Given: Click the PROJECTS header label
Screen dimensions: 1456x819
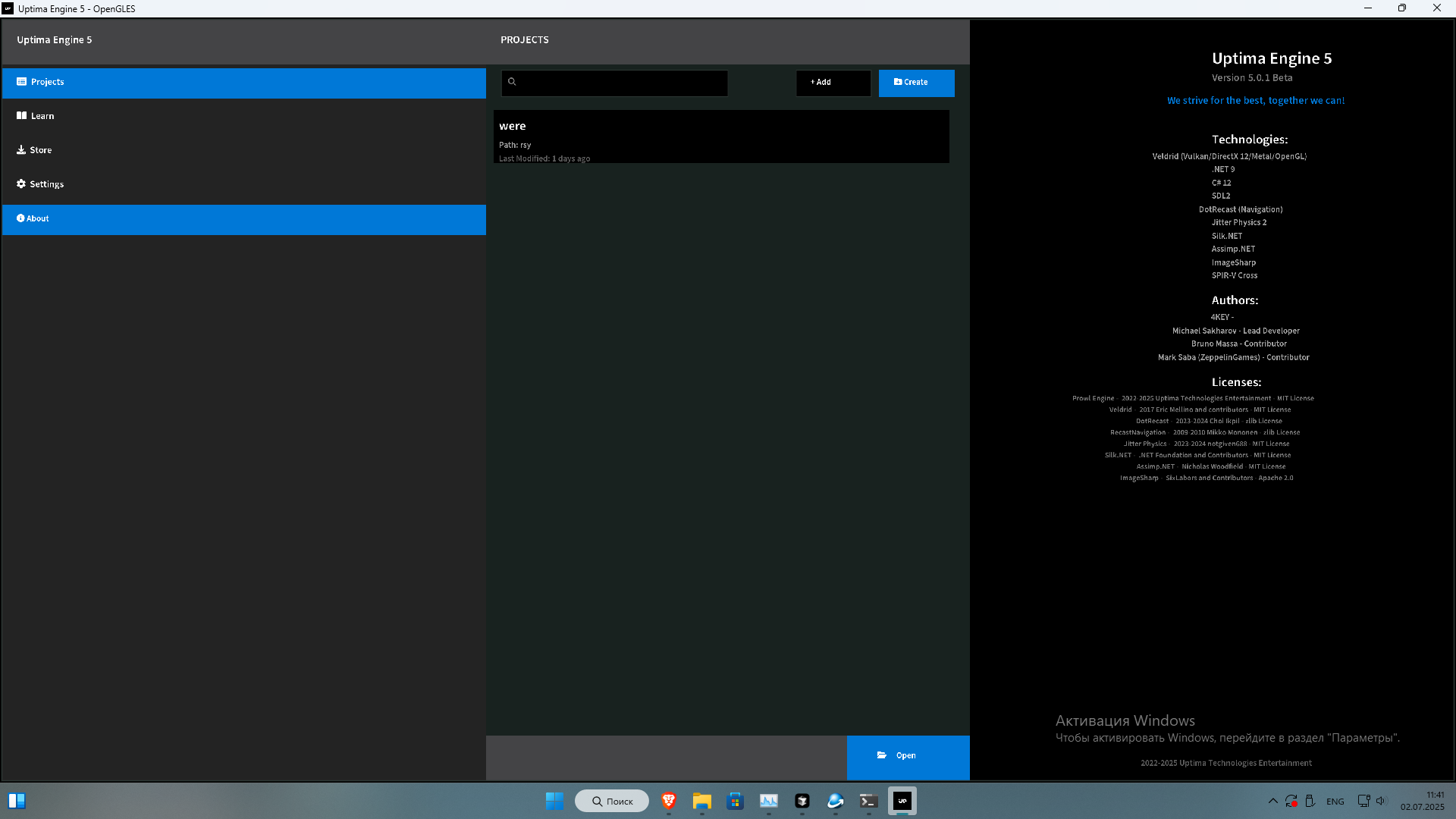Looking at the screenshot, I should pos(525,40).
